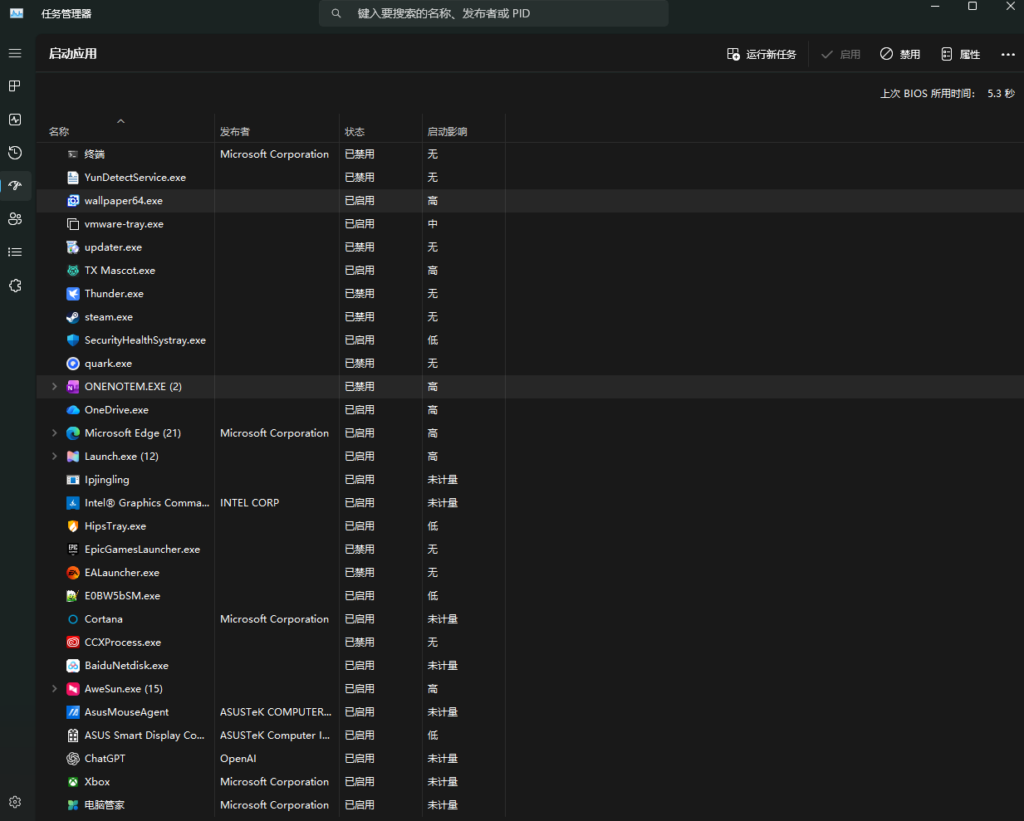Viewport: 1024px width, 821px height.
Task: Click the 运行新任务 button
Action: (x=761, y=54)
